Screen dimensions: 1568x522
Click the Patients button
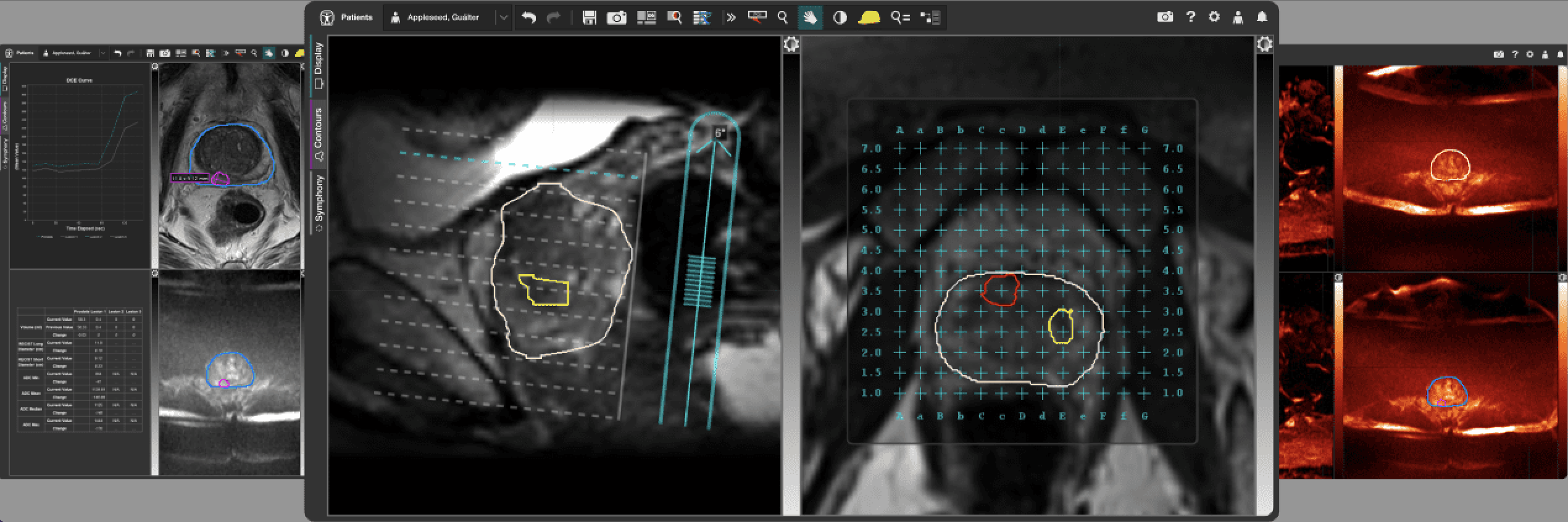(347, 17)
